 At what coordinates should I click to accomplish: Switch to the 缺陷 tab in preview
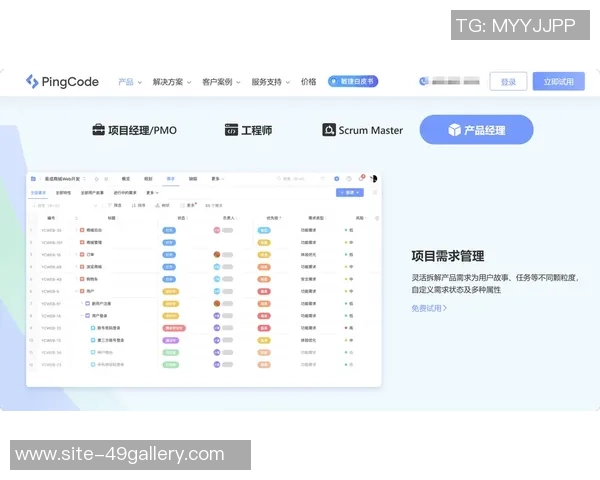pos(193,179)
